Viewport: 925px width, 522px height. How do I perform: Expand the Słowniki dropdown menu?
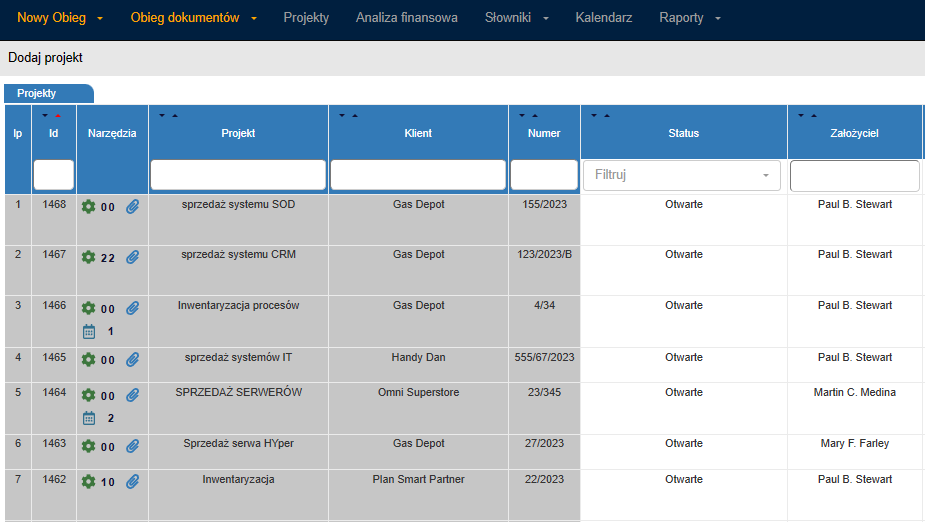(517, 18)
